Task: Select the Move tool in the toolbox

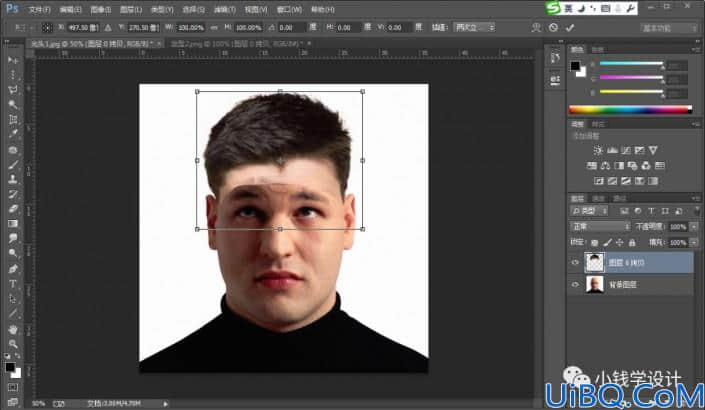Action: point(13,60)
